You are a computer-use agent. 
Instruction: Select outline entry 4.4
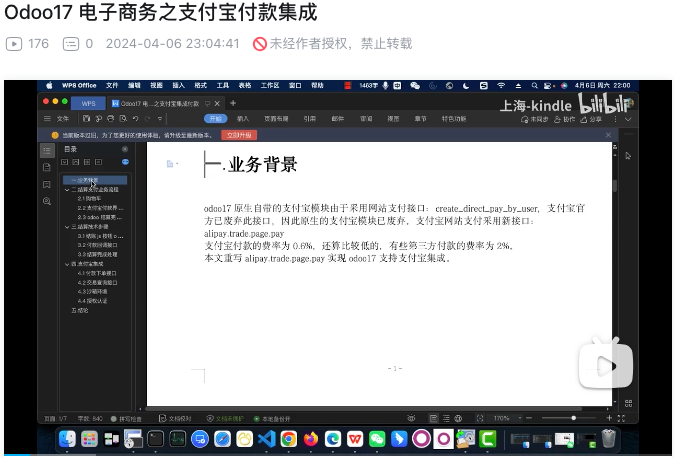(92, 301)
